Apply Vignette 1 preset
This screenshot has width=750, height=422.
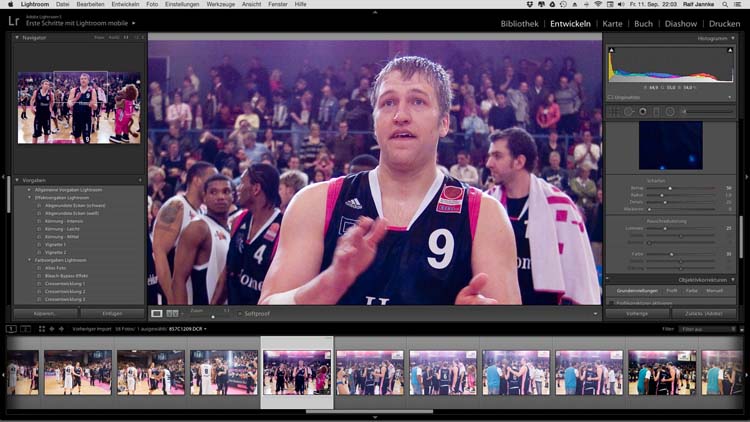point(55,244)
